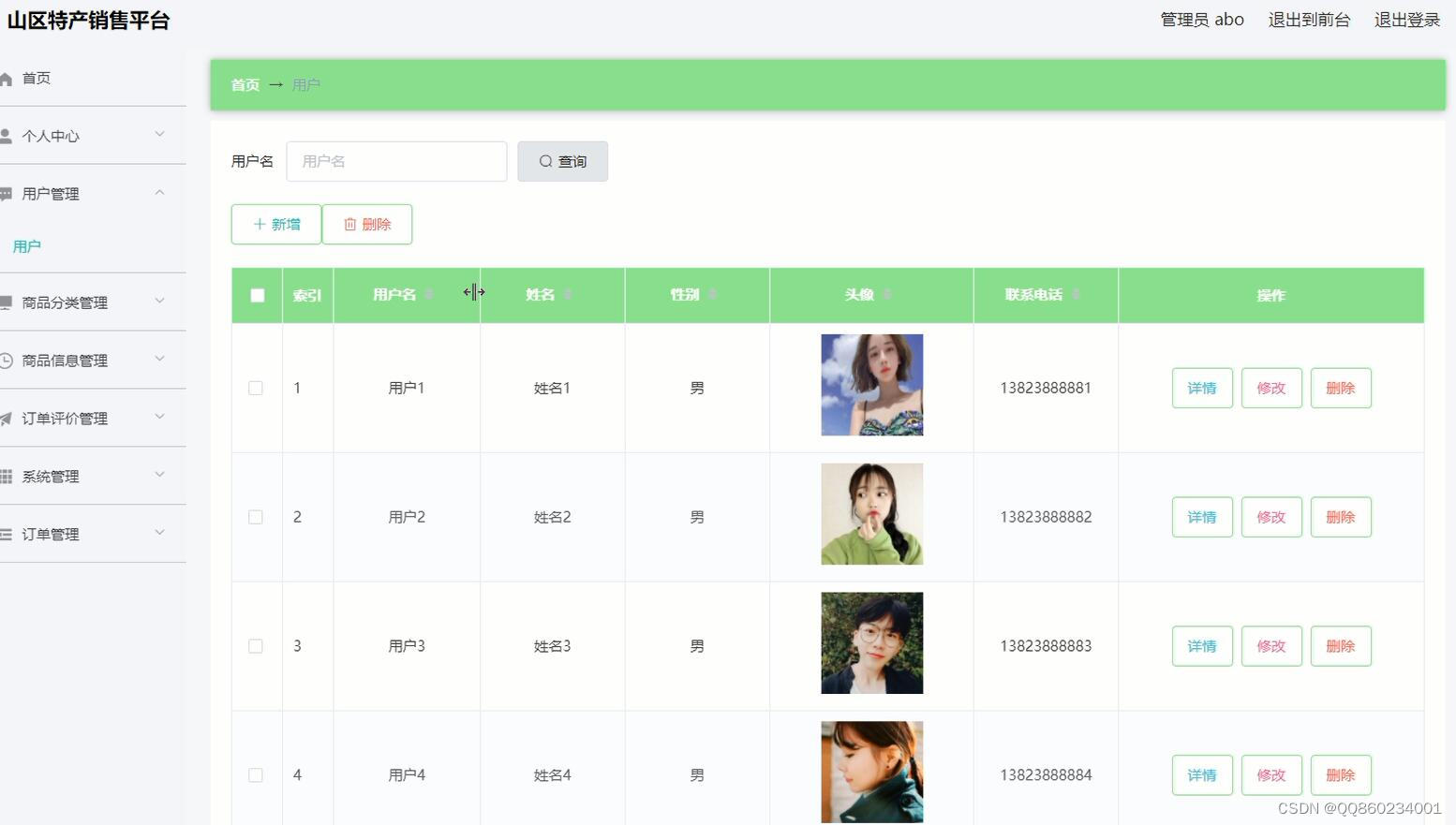Click the 商品分类管理 sidebar icon

click(7, 302)
